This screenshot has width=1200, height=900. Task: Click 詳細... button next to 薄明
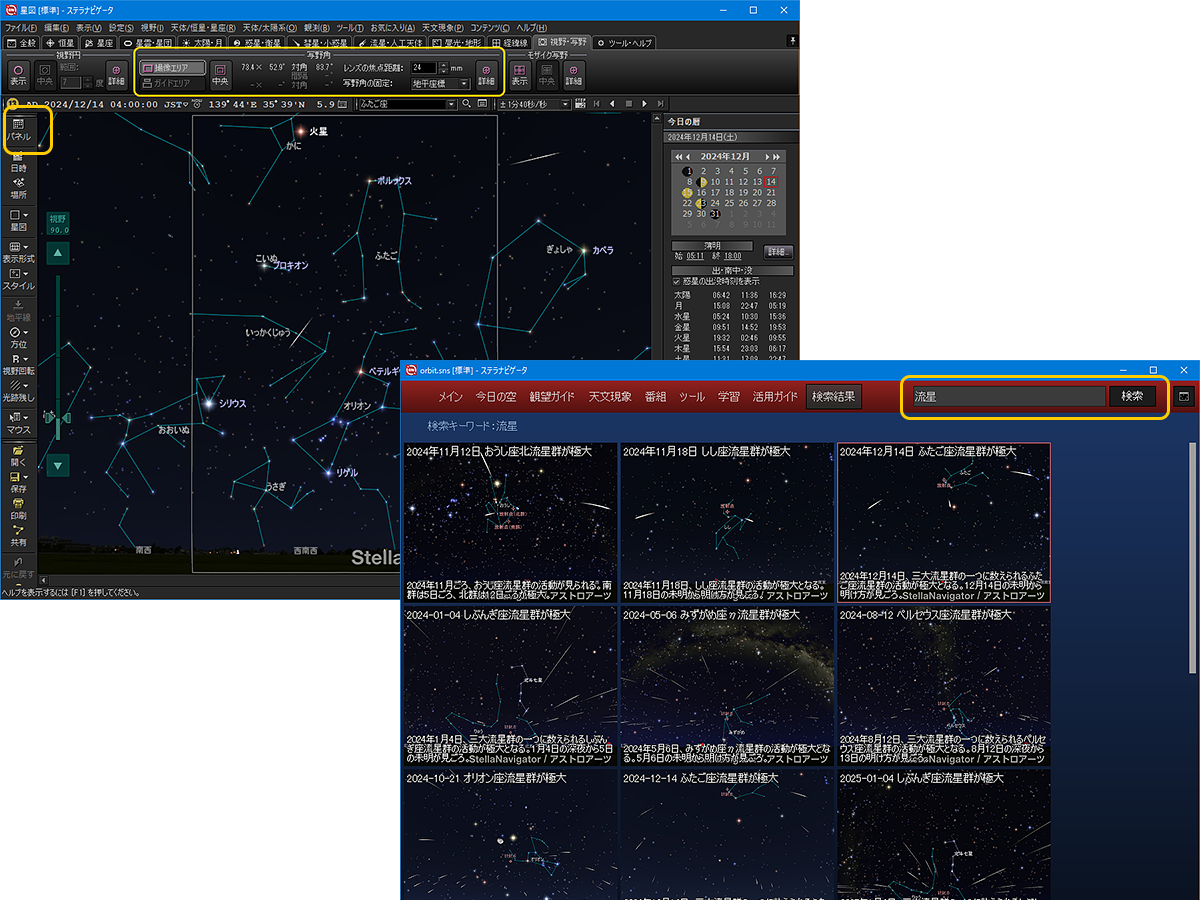pos(778,251)
